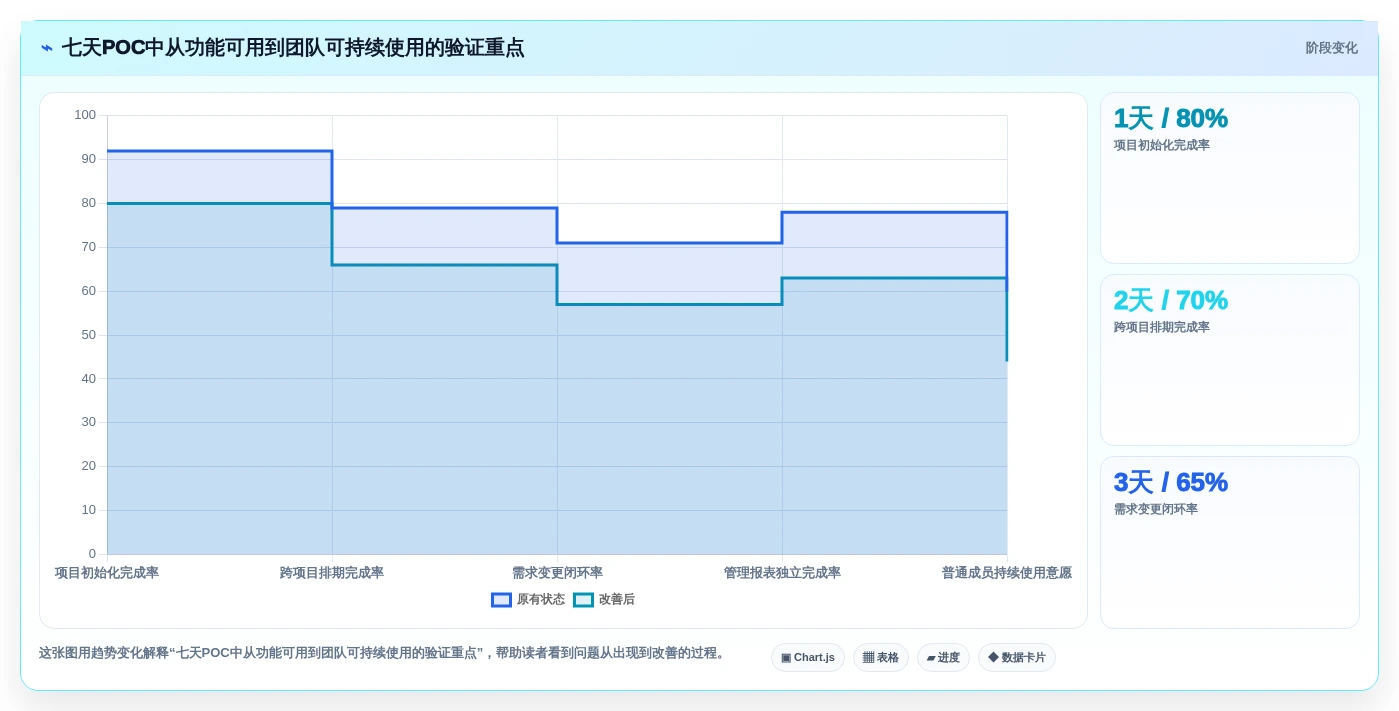Screen dimensions: 1399x711
Task: Click the 改善后 legend color box
Action: (583, 600)
